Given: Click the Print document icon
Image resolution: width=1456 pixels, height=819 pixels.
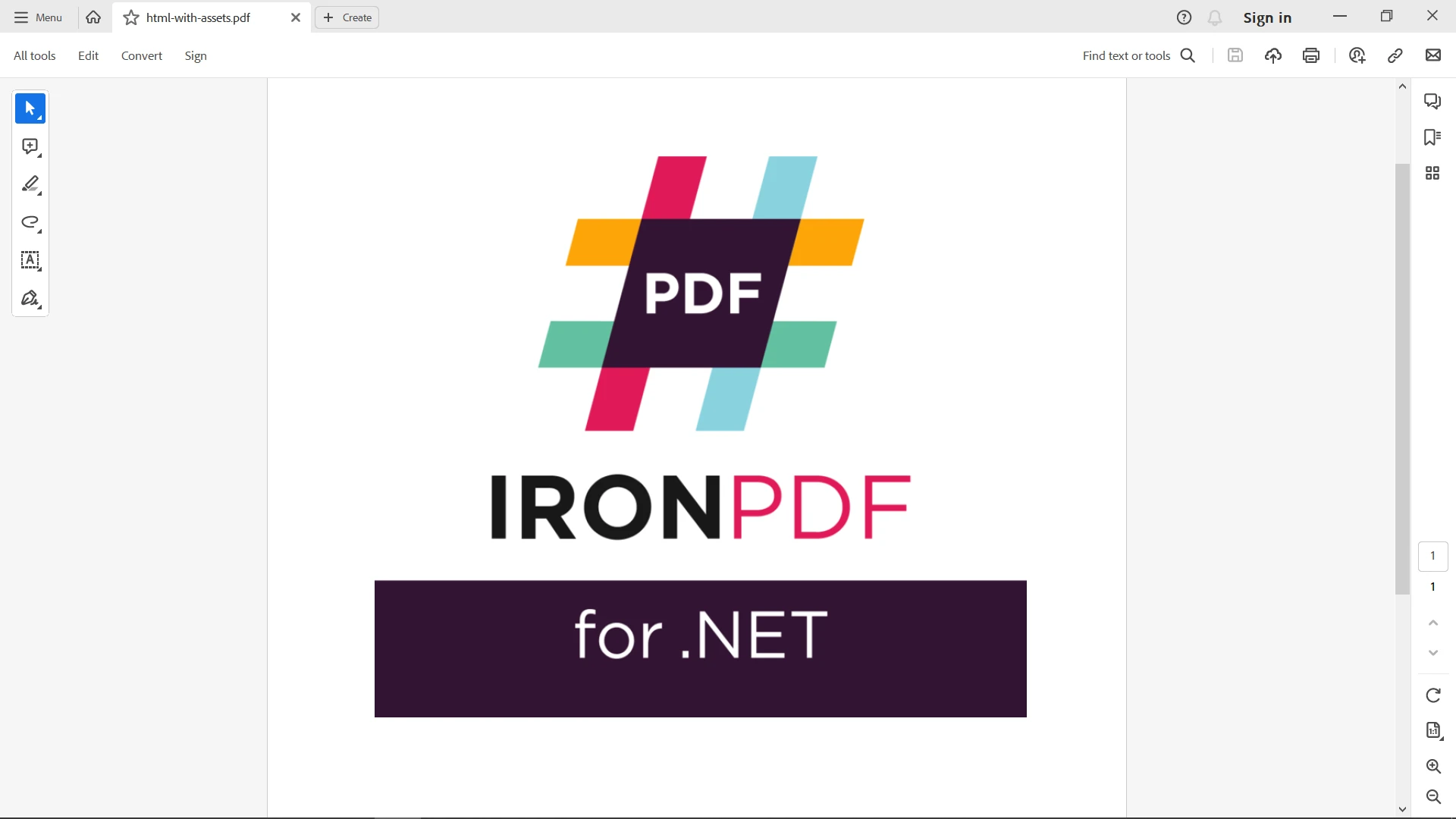Looking at the screenshot, I should tap(1311, 55).
